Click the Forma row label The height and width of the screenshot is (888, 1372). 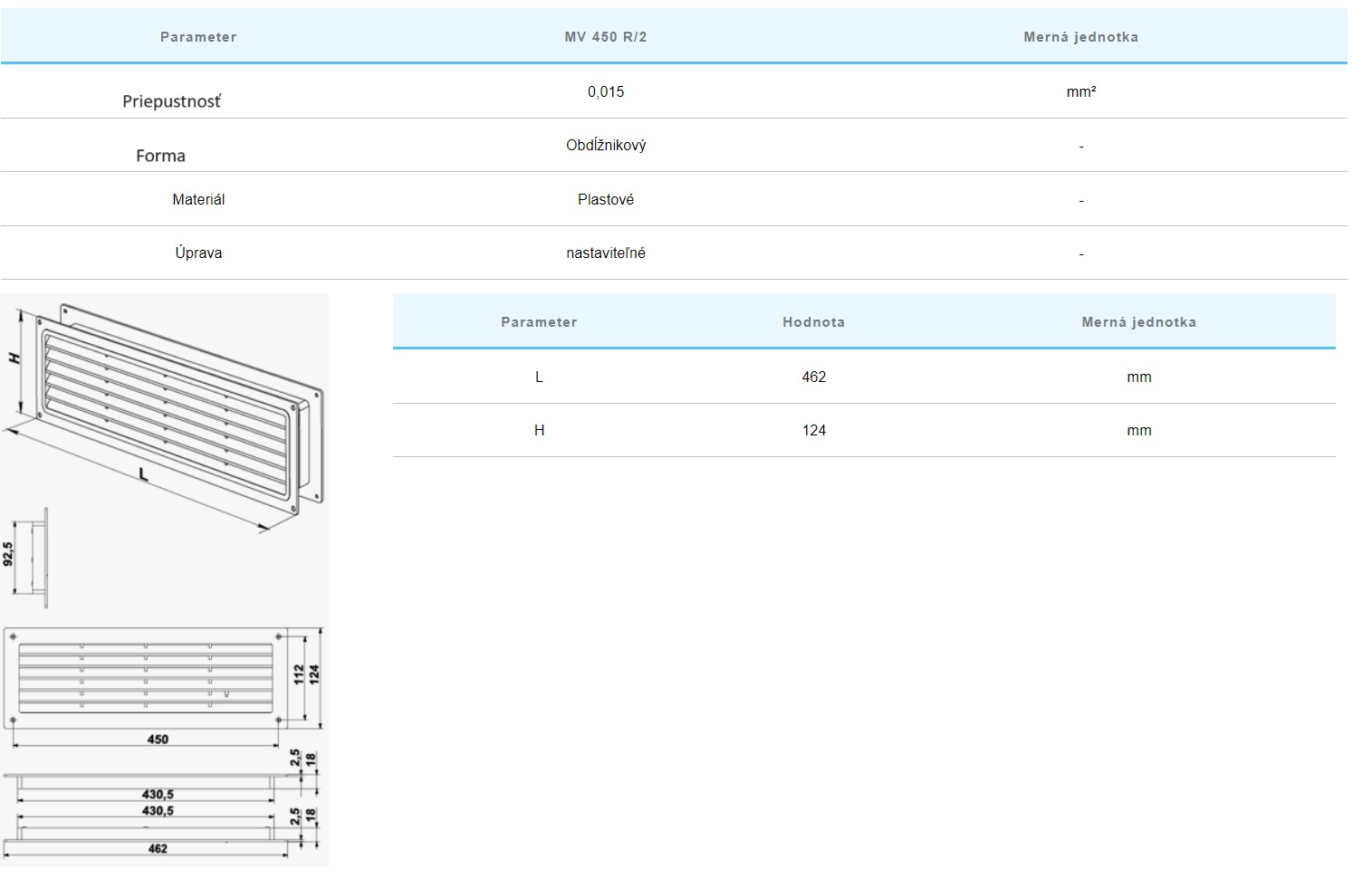tap(160, 156)
